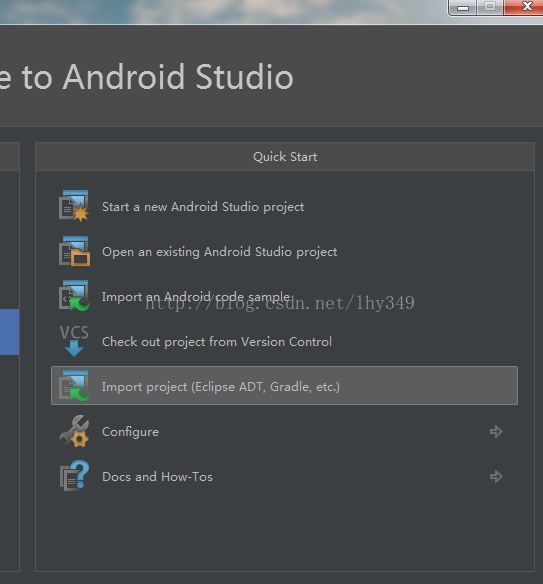This screenshot has width=543, height=584.
Task: Click the Docs question mark icon
Action: pos(74,476)
